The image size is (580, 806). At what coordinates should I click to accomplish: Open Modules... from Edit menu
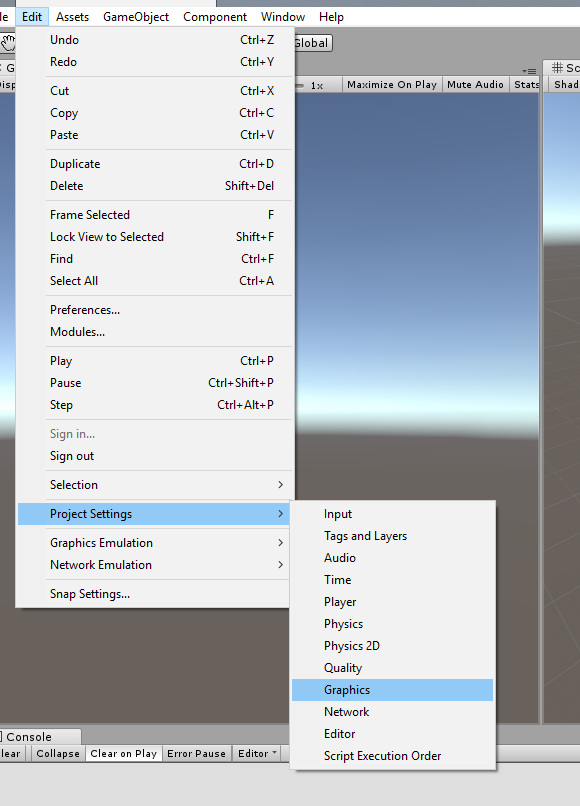(x=155, y=332)
